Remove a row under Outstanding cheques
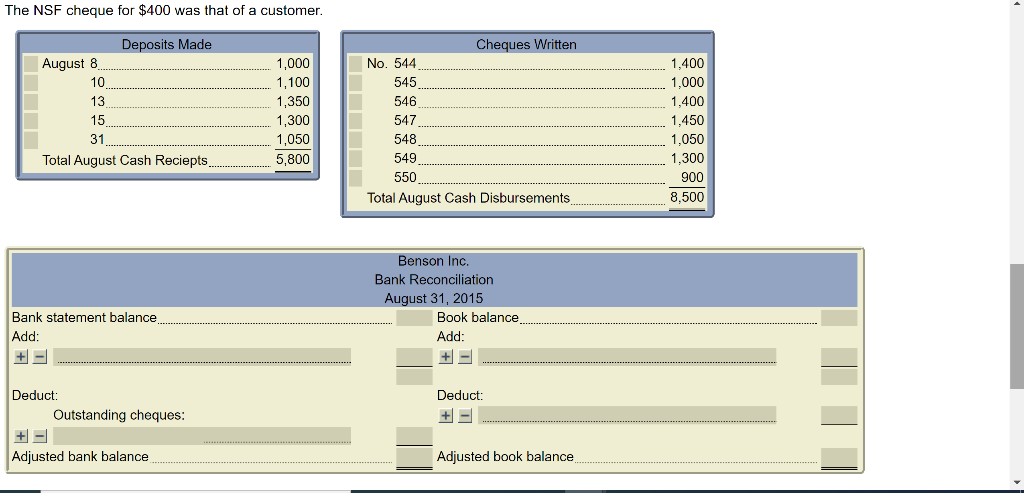The image size is (1024, 493). (40, 436)
